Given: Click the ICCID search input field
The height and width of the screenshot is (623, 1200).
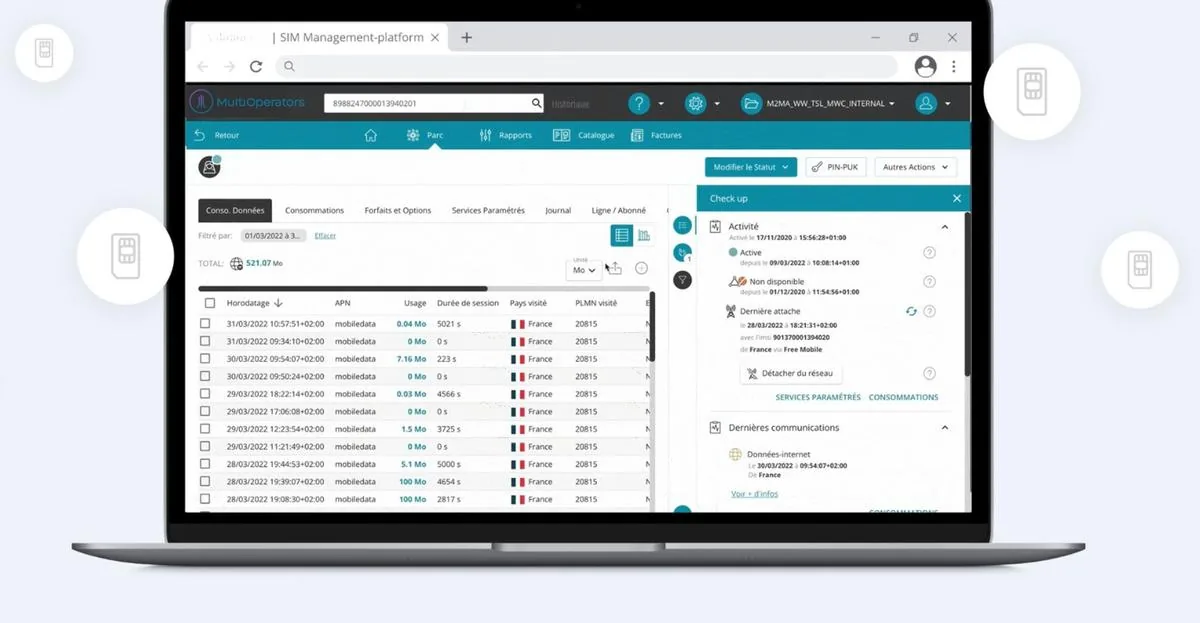Looking at the screenshot, I should click(427, 103).
